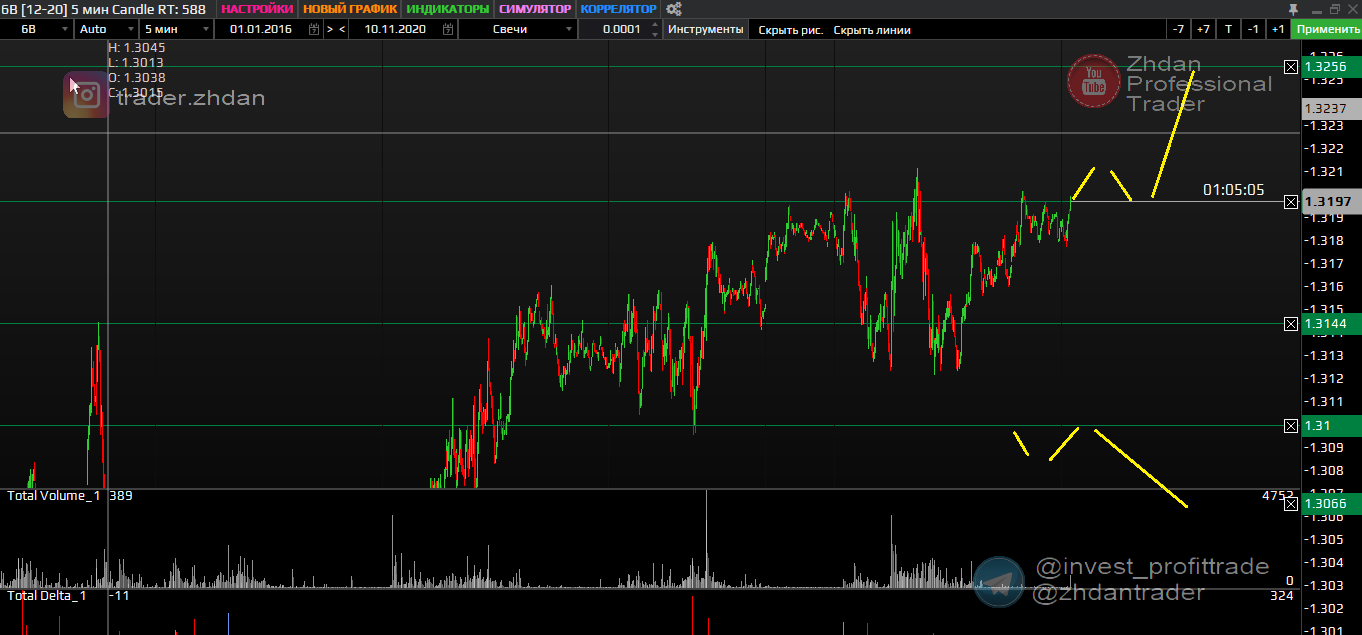Open СИМУЛЯТОР menu
Viewport: 1362px width, 635px height.
tap(535, 9)
